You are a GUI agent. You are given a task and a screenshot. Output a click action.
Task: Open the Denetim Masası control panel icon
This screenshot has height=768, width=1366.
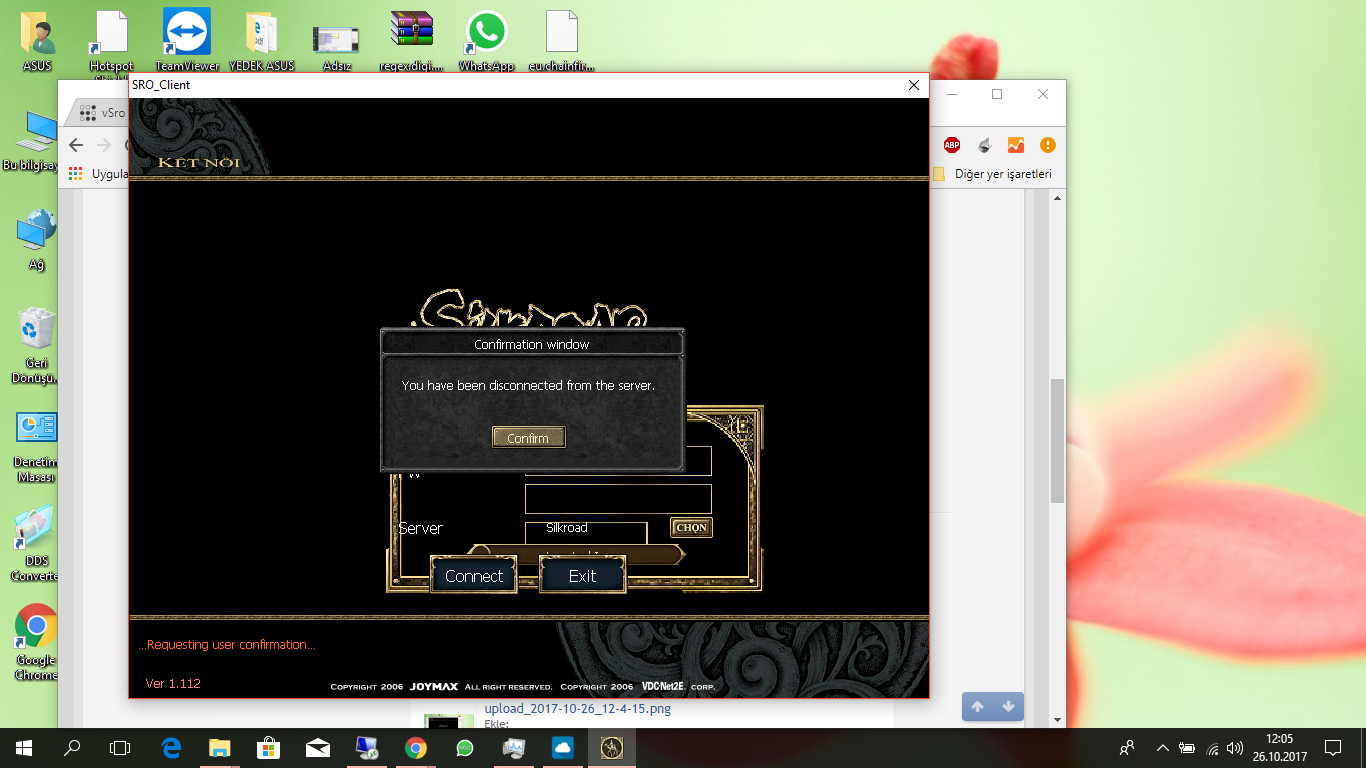[37, 448]
